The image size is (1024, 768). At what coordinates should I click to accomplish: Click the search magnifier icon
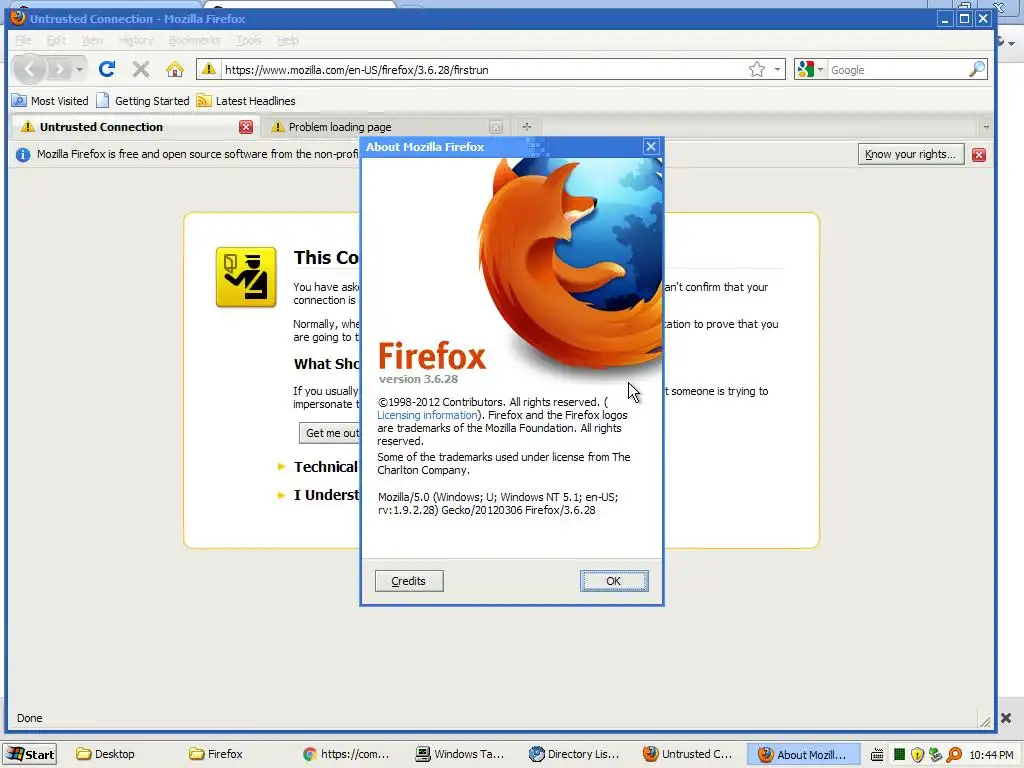976,69
